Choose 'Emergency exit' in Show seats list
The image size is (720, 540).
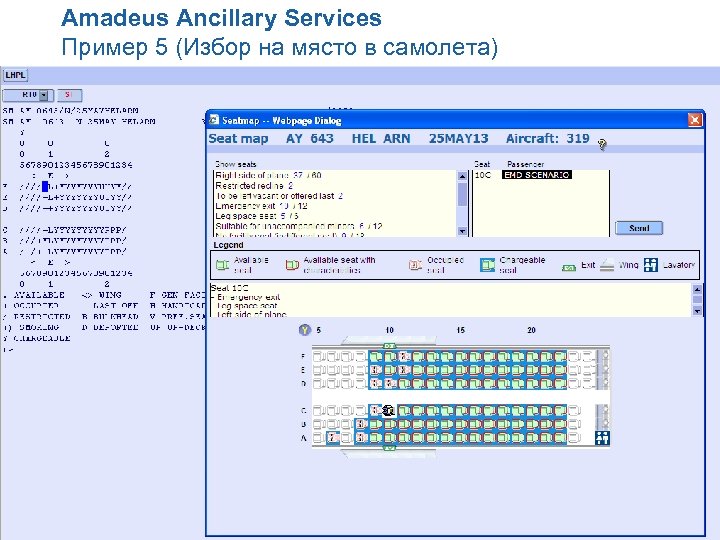261,206
